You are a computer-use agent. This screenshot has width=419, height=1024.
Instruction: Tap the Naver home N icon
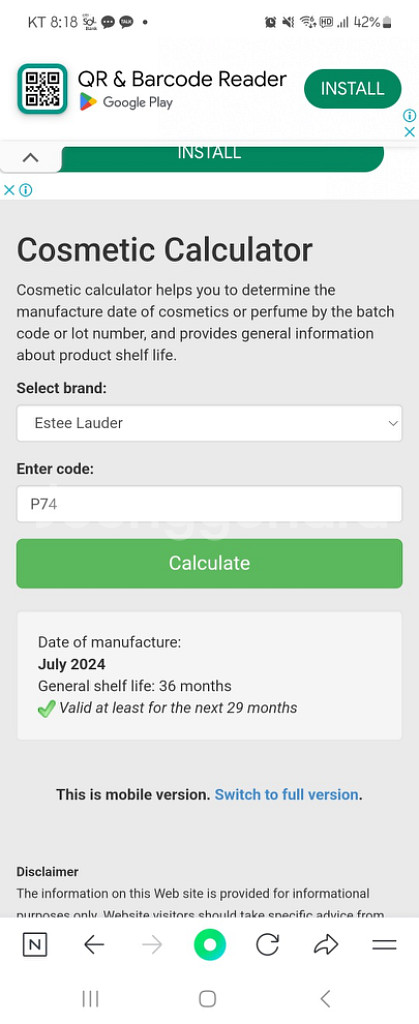click(x=35, y=944)
